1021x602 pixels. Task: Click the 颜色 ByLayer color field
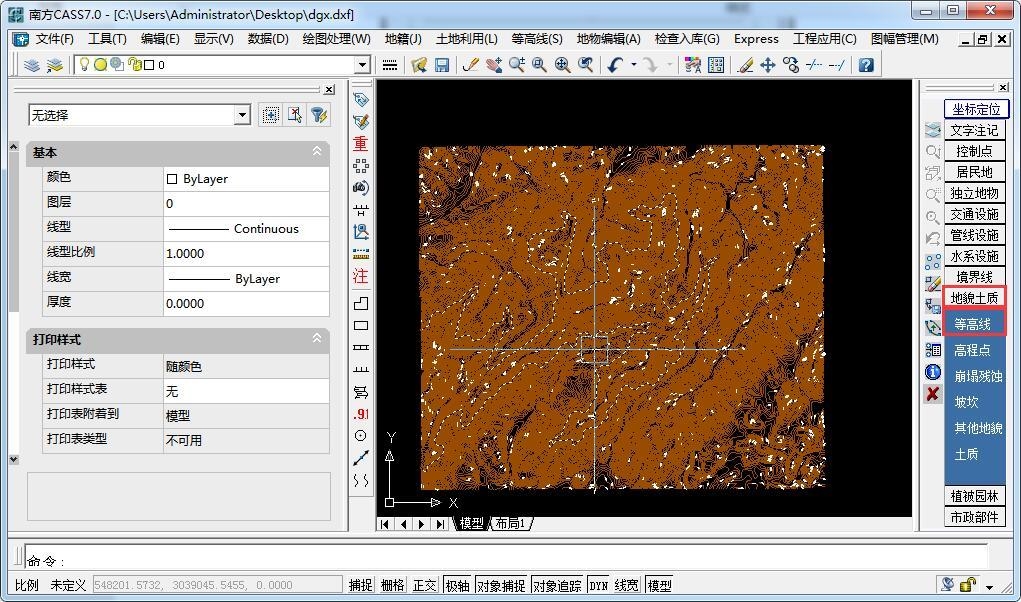click(245, 179)
